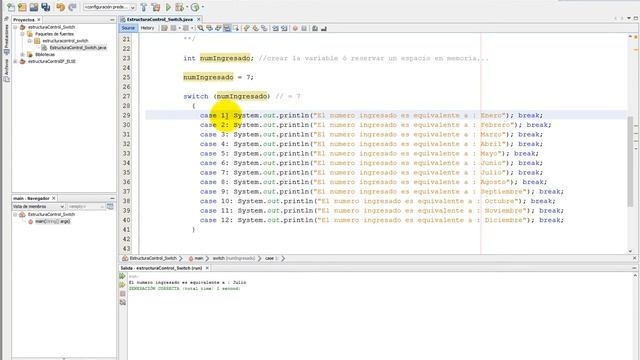Viewport: 640px width, 360px height.
Task: Start macro recording with red dot icon
Action: coord(295,28)
